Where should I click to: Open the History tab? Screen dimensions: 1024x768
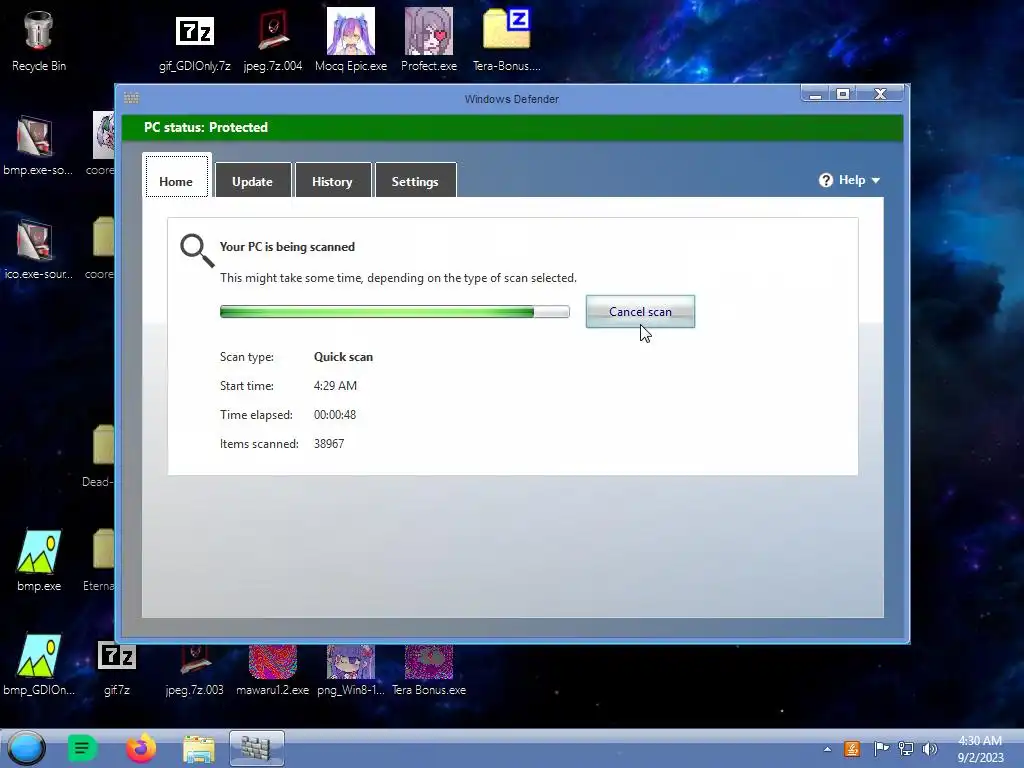pos(332,181)
